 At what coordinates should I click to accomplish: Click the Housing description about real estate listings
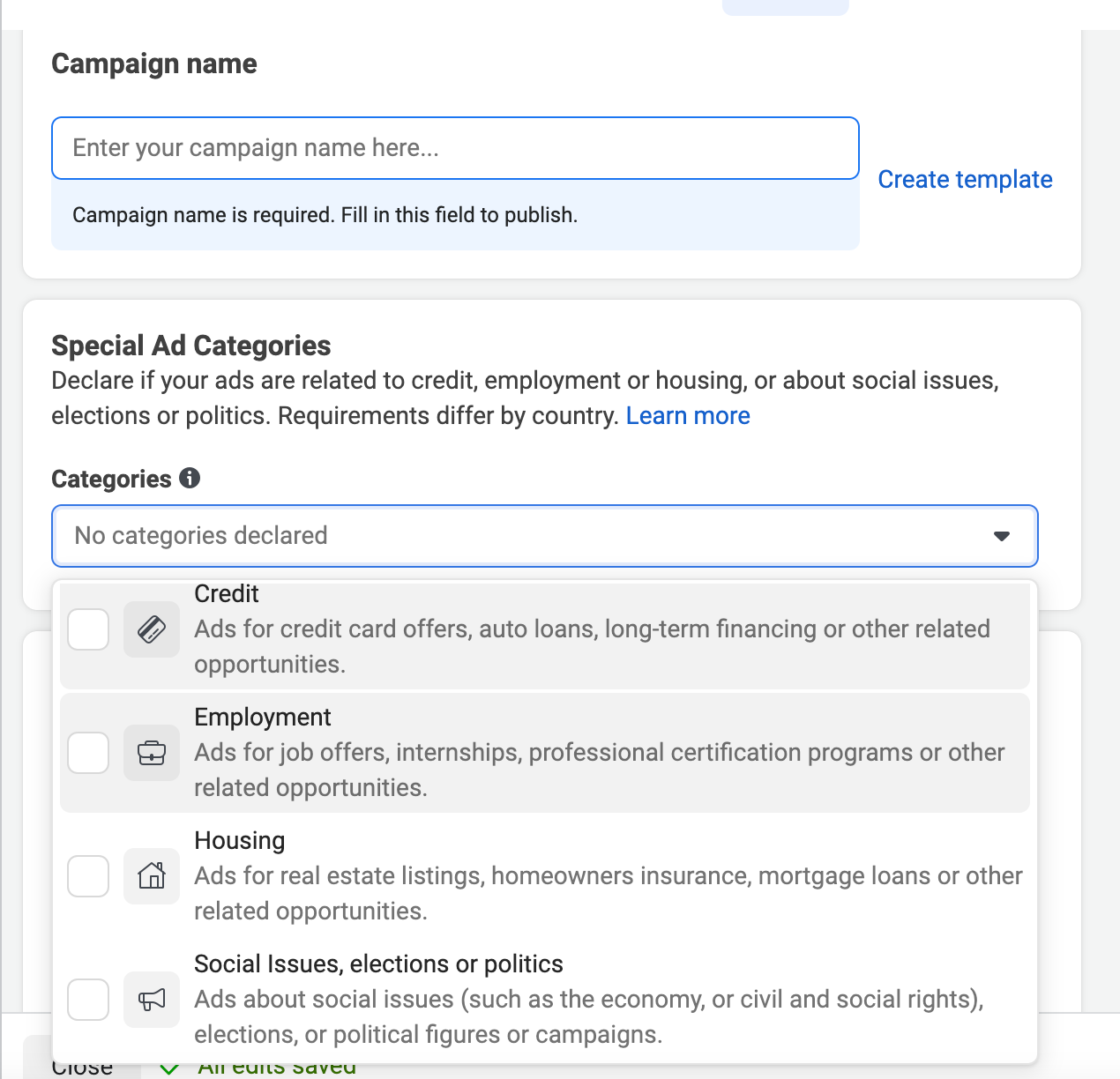tap(609, 894)
